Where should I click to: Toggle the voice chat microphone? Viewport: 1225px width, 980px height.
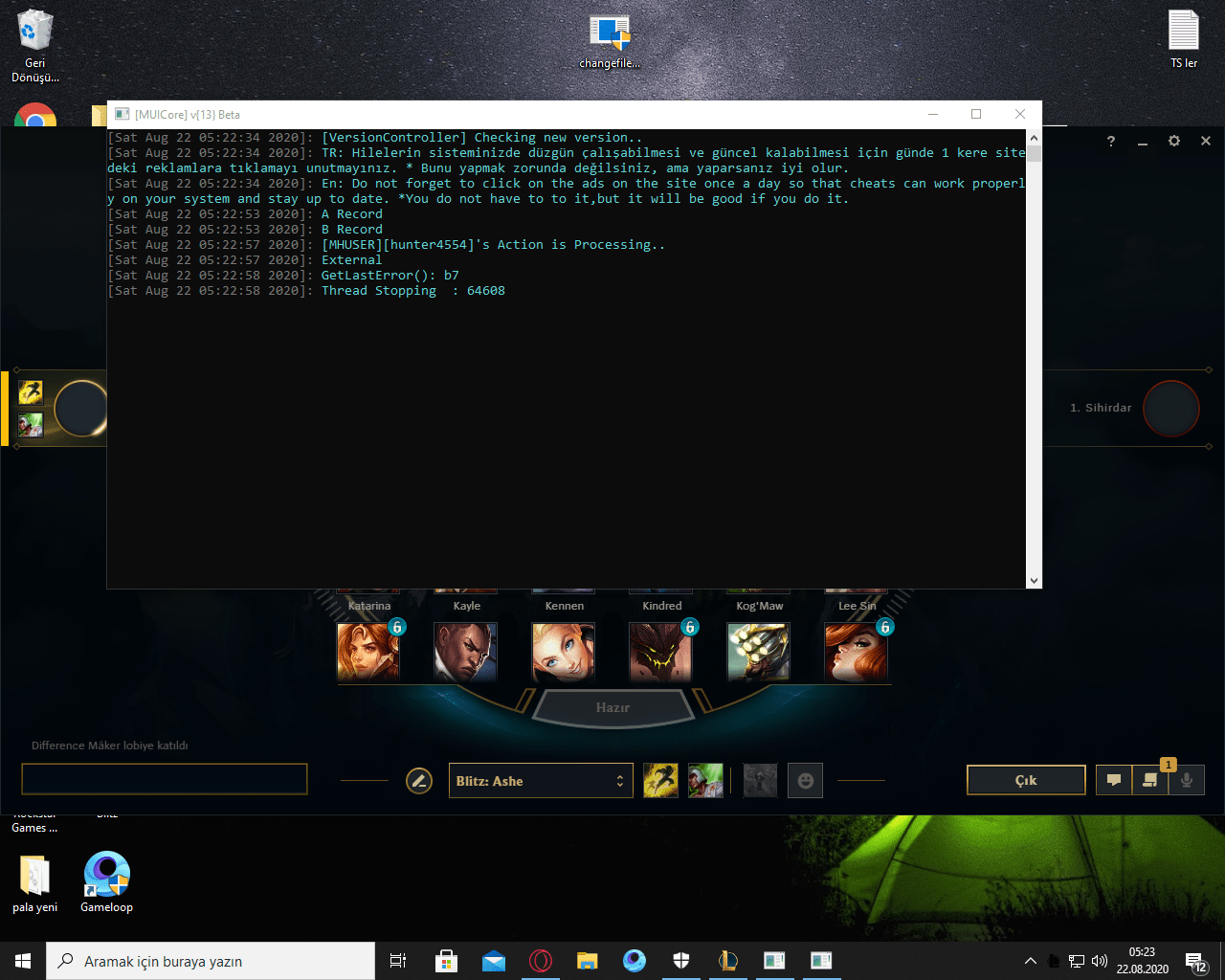(x=1187, y=780)
